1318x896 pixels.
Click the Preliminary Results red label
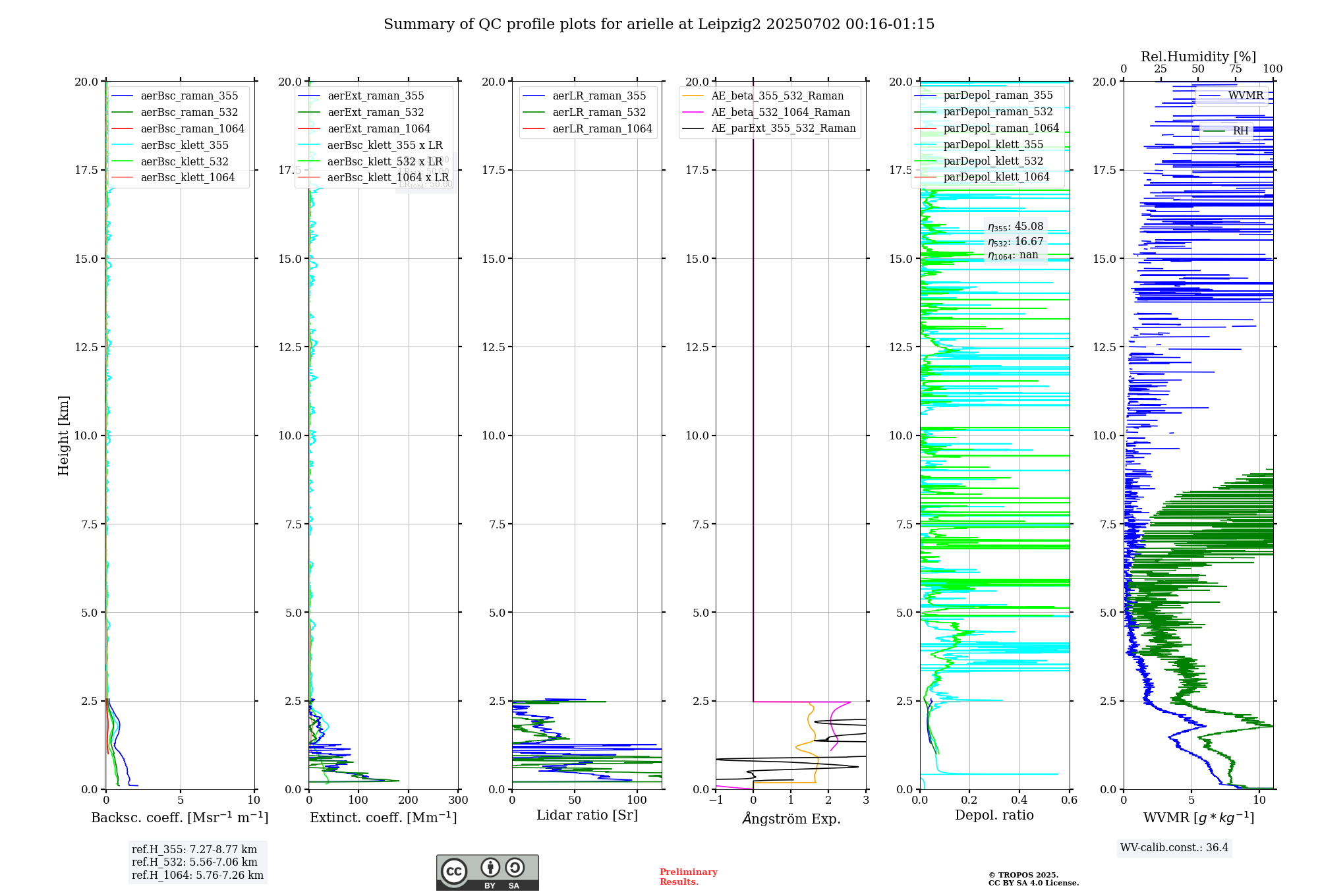coord(689,877)
